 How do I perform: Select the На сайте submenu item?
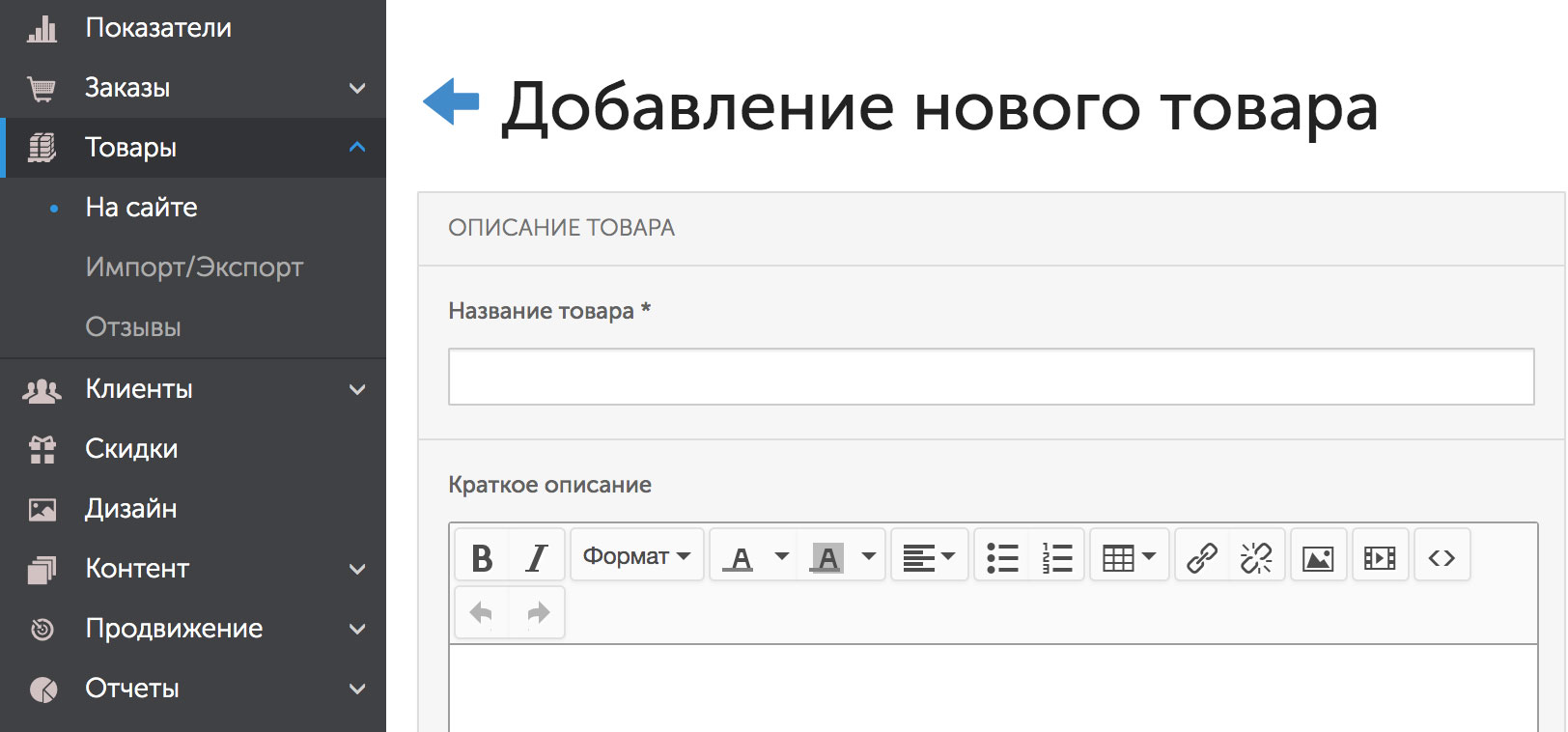pos(141,208)
